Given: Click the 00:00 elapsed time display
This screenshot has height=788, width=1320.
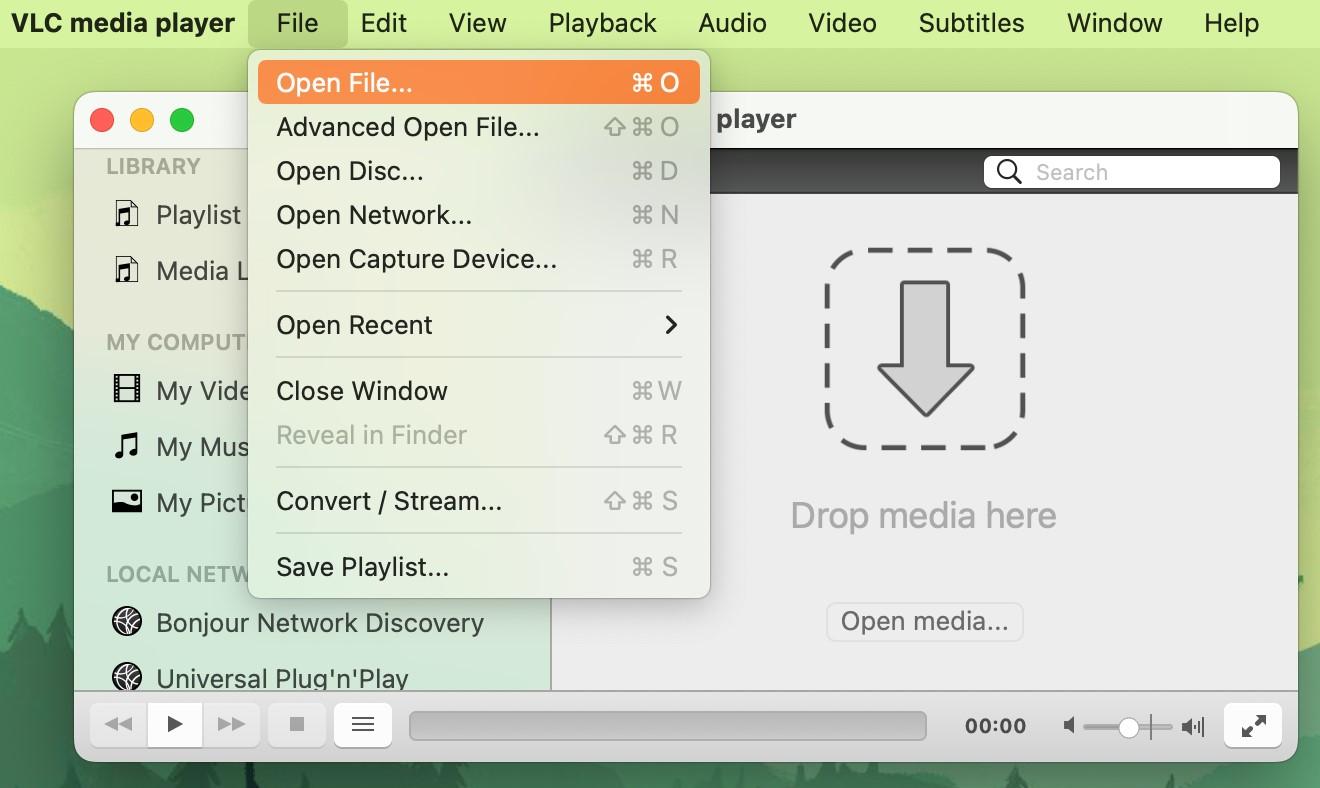Looking at the screenshot, I should coord(995,726).
